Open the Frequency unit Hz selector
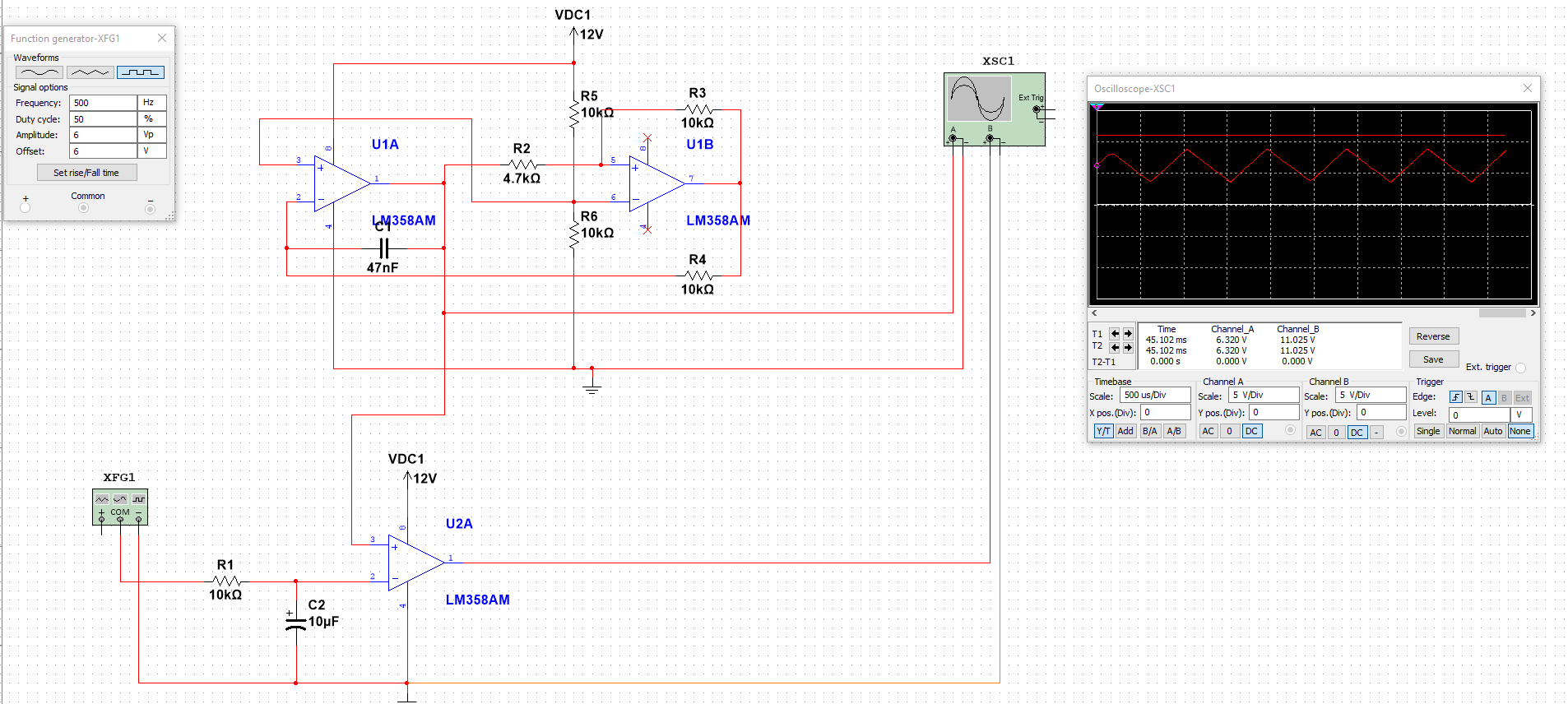 pyautogui.click(x=153, y=103)
